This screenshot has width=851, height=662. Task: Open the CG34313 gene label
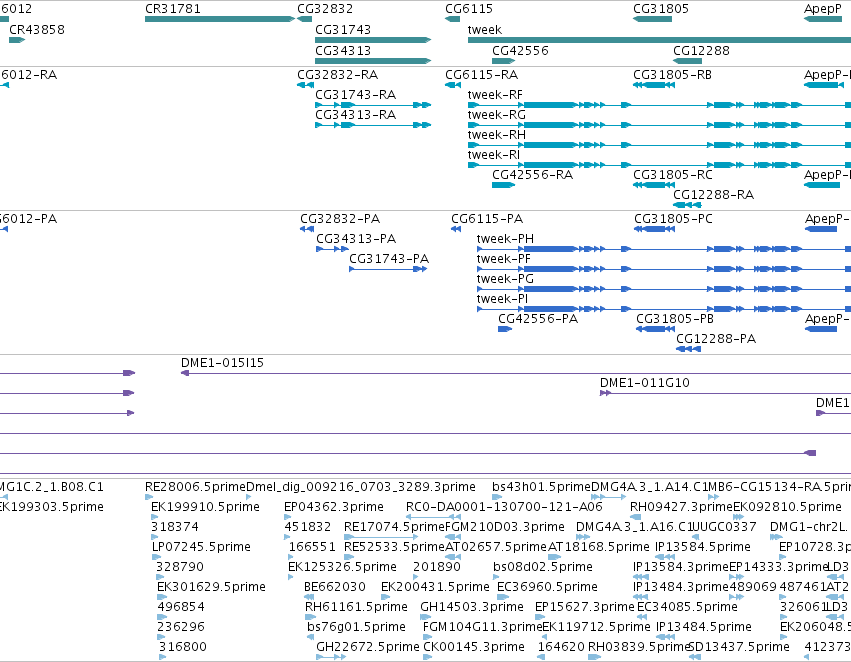coord(343,50)
